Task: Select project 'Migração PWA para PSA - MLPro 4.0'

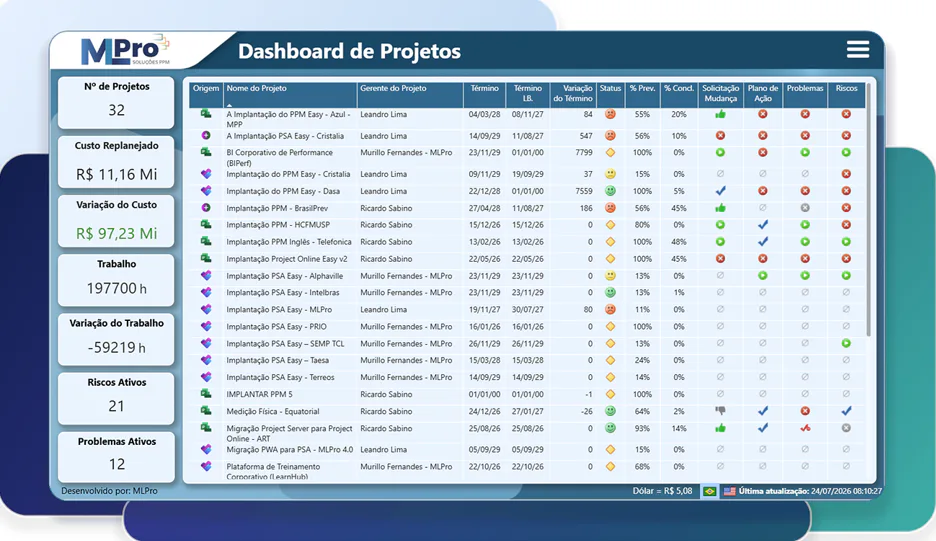Action: click(x=290, y=450)
